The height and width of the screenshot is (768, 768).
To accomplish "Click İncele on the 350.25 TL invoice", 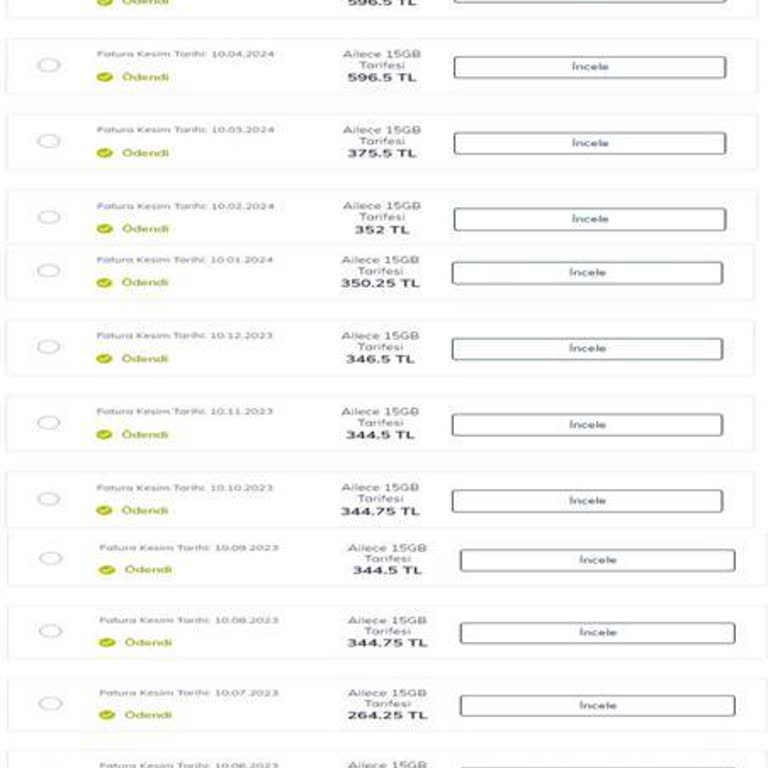I will [x=587, y=273].
